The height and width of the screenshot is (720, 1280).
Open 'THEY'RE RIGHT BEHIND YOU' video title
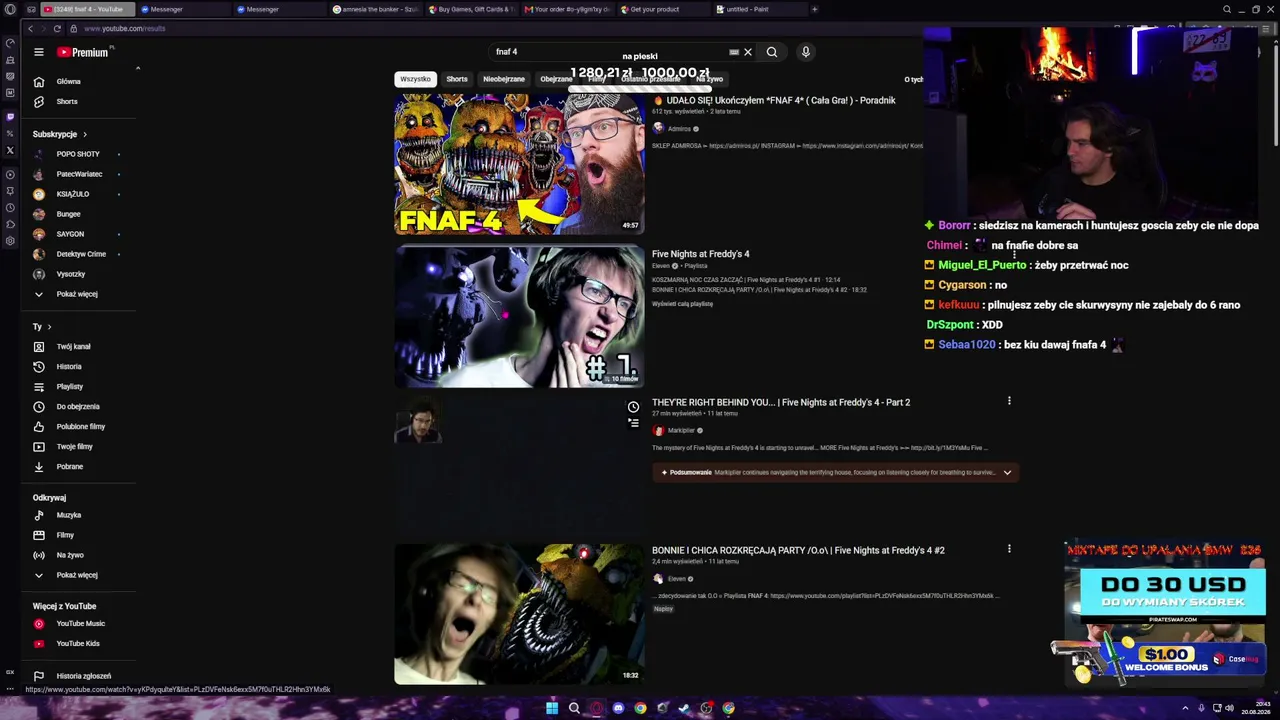pyautogui.click(x=781, y=402)
